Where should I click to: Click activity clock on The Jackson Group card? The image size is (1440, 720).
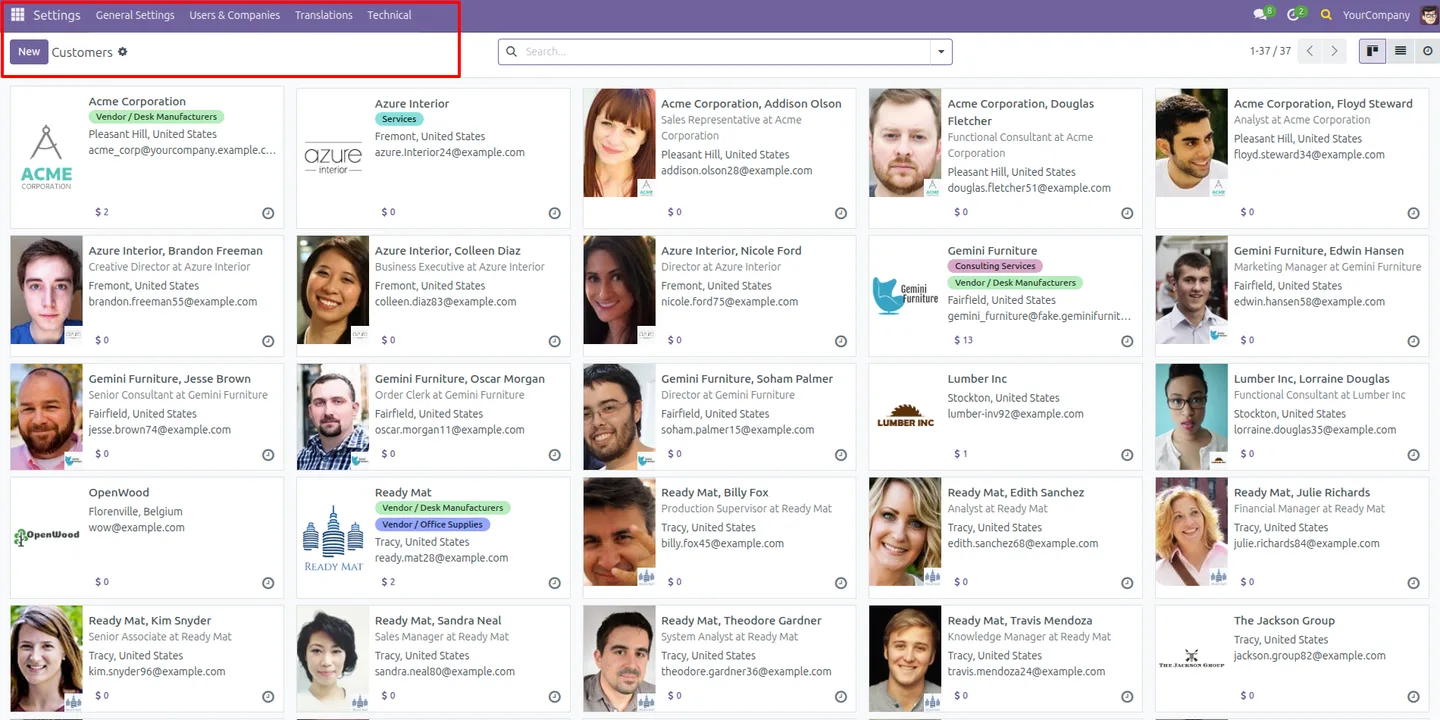pos(1413,697)
